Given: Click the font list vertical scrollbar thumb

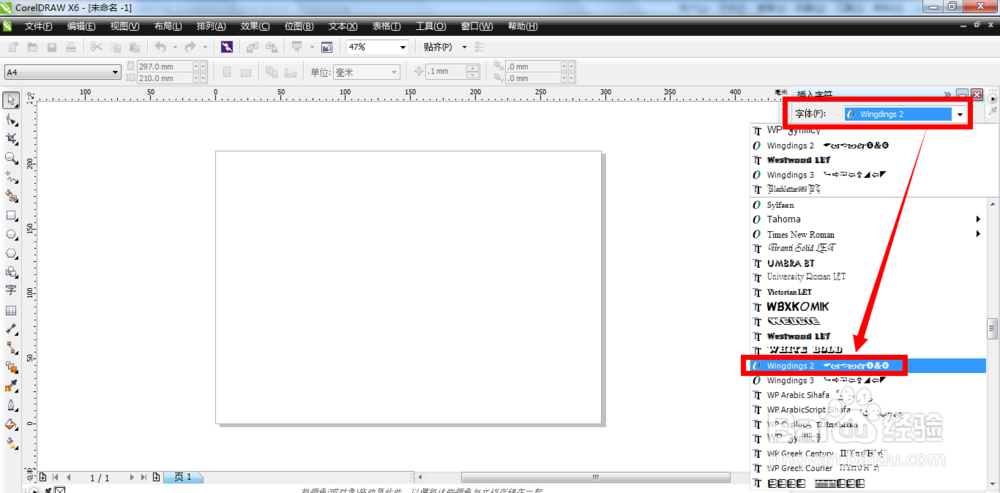Looking at the screenshot, I should (992, 328).
